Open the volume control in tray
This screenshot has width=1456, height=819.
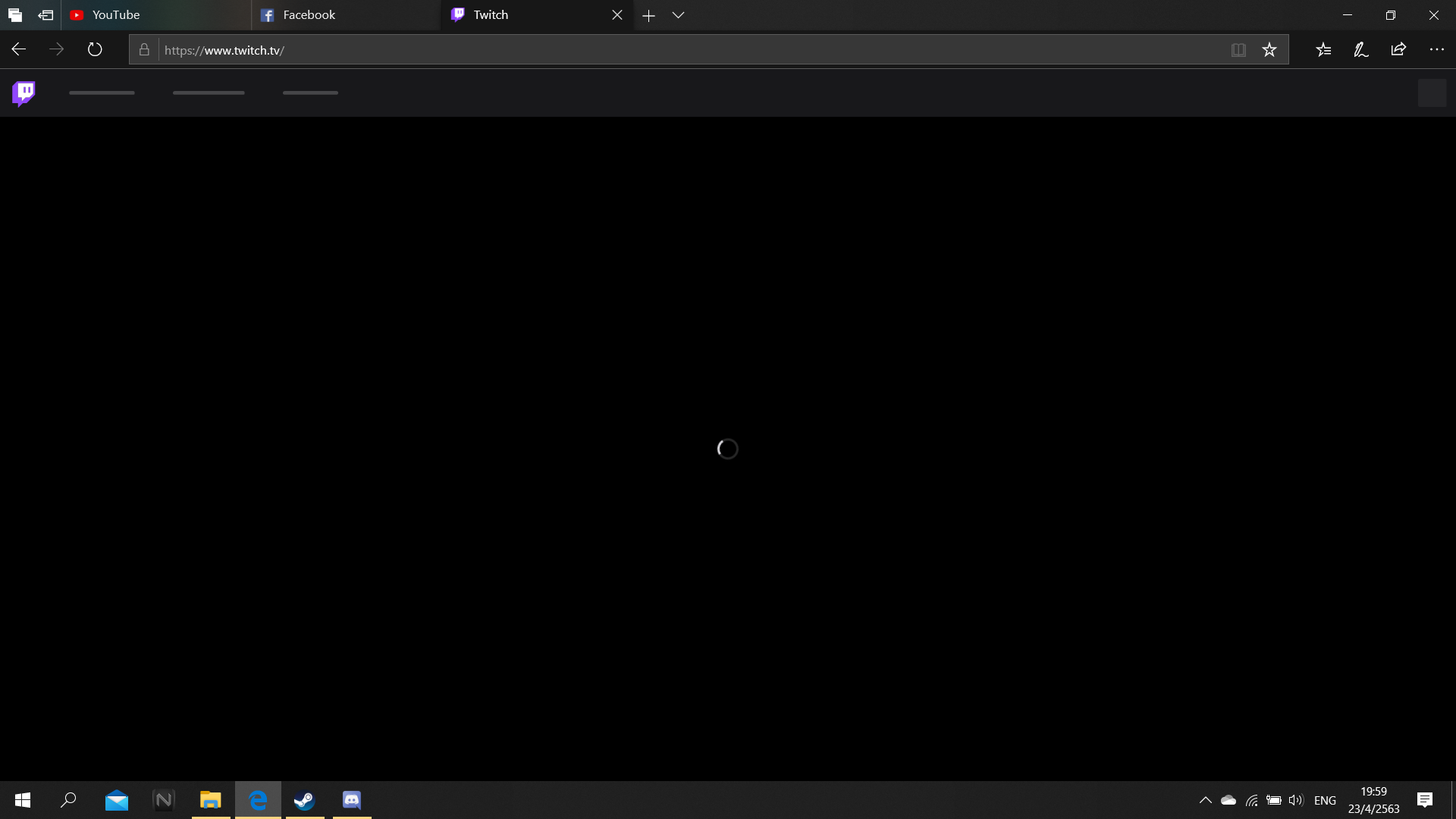coord(1295,800)
